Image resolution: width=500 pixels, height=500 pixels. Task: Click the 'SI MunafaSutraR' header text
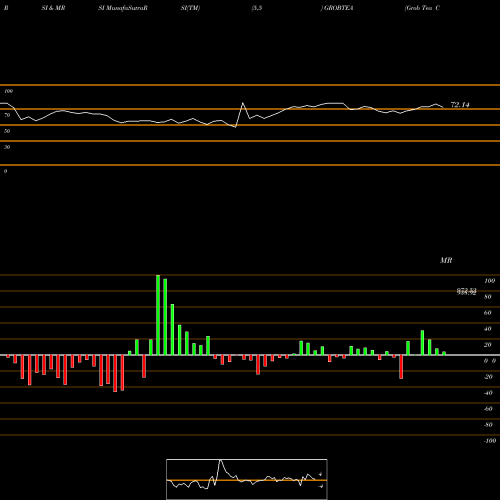click(123, 8)
